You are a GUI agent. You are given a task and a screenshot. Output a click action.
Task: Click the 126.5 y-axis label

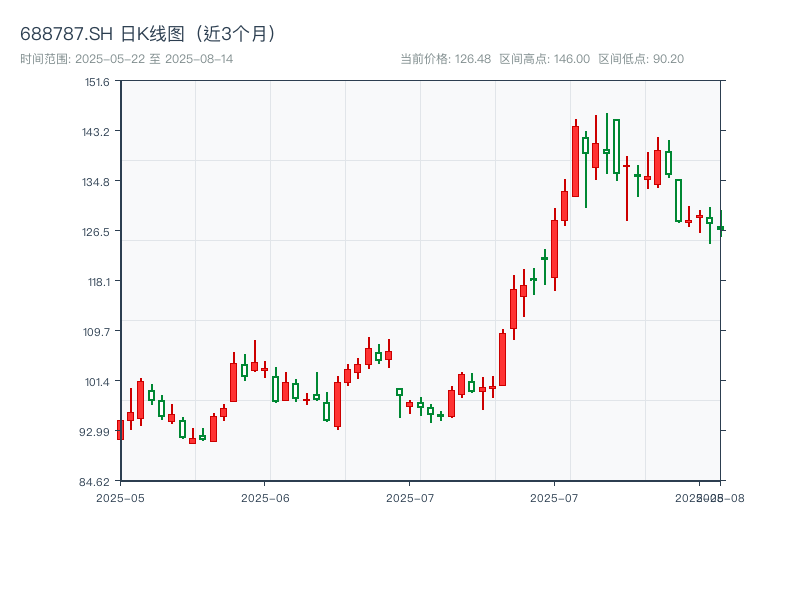tap(97, 232)
